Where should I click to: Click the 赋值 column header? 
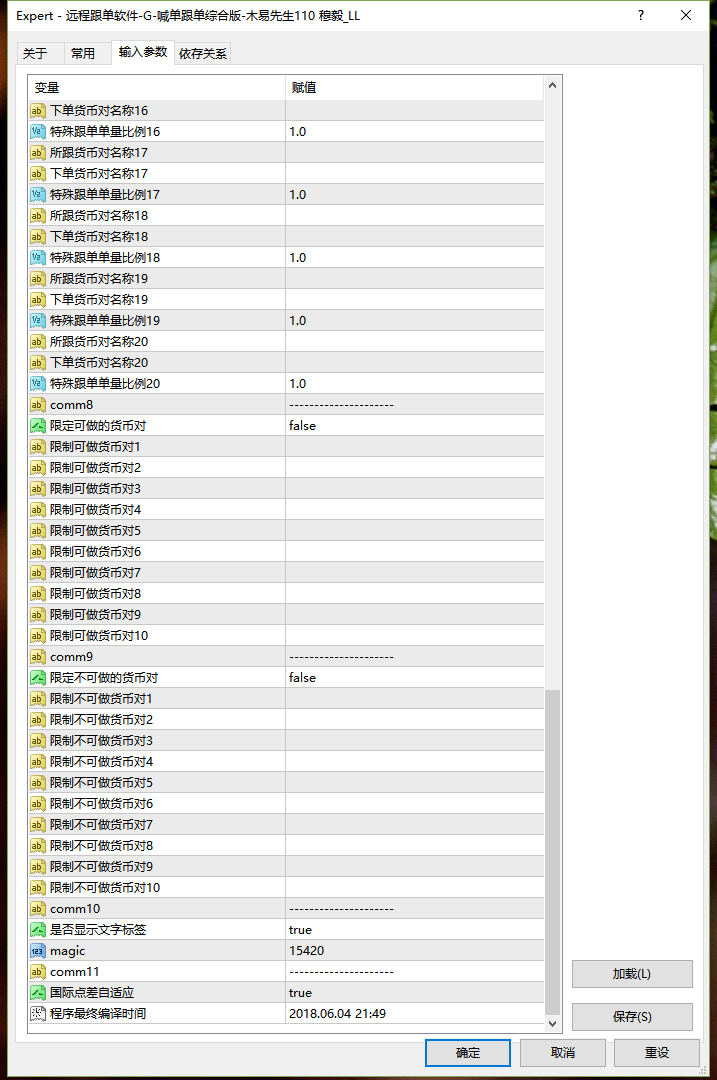415,87
